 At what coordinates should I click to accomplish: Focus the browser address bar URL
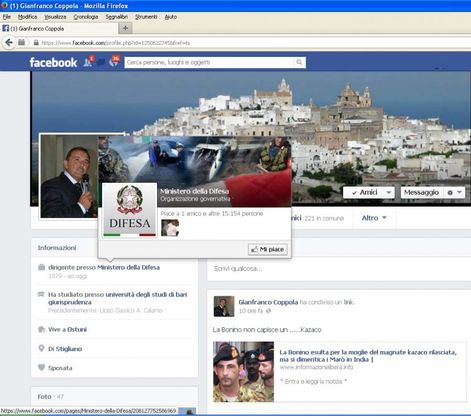116,43
